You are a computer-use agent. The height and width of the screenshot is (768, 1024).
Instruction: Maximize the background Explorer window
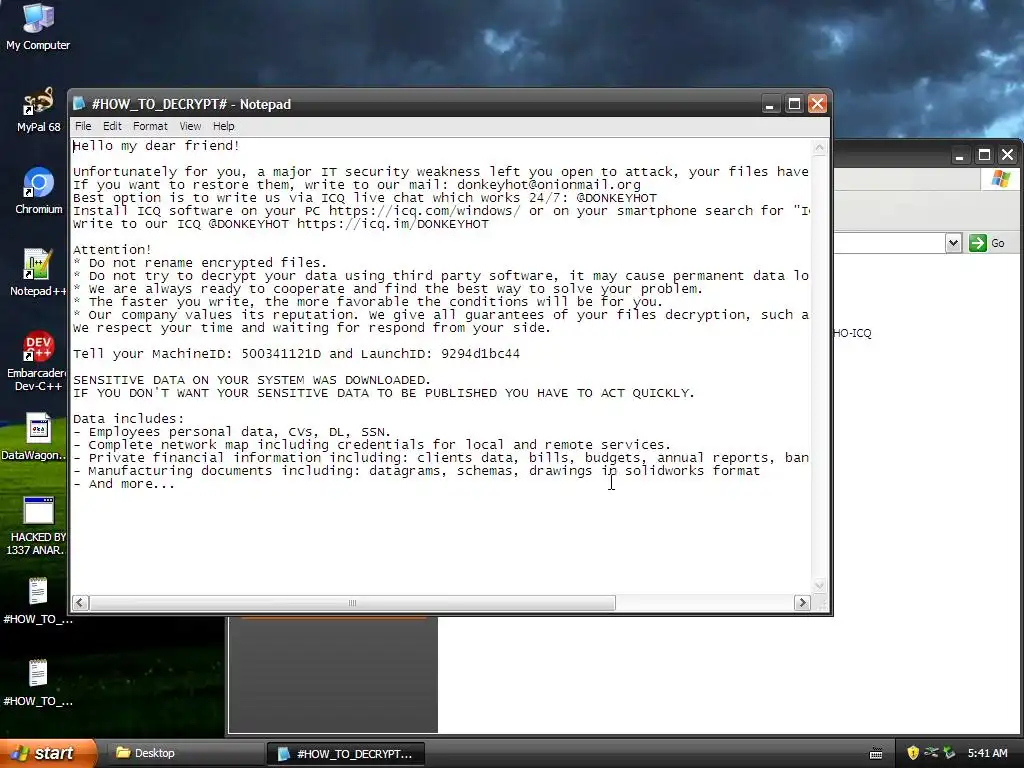tap(984, 155)
